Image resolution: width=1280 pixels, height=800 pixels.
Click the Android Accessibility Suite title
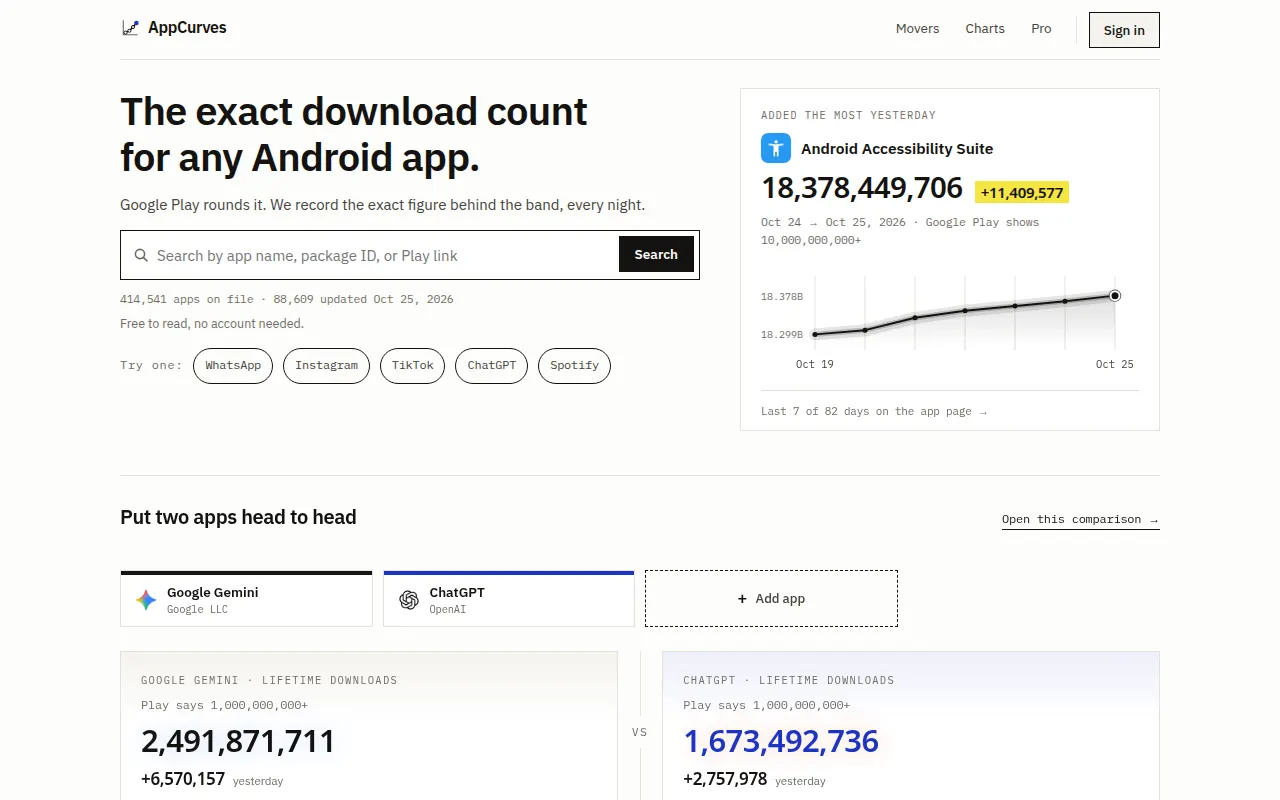[897, 149]
